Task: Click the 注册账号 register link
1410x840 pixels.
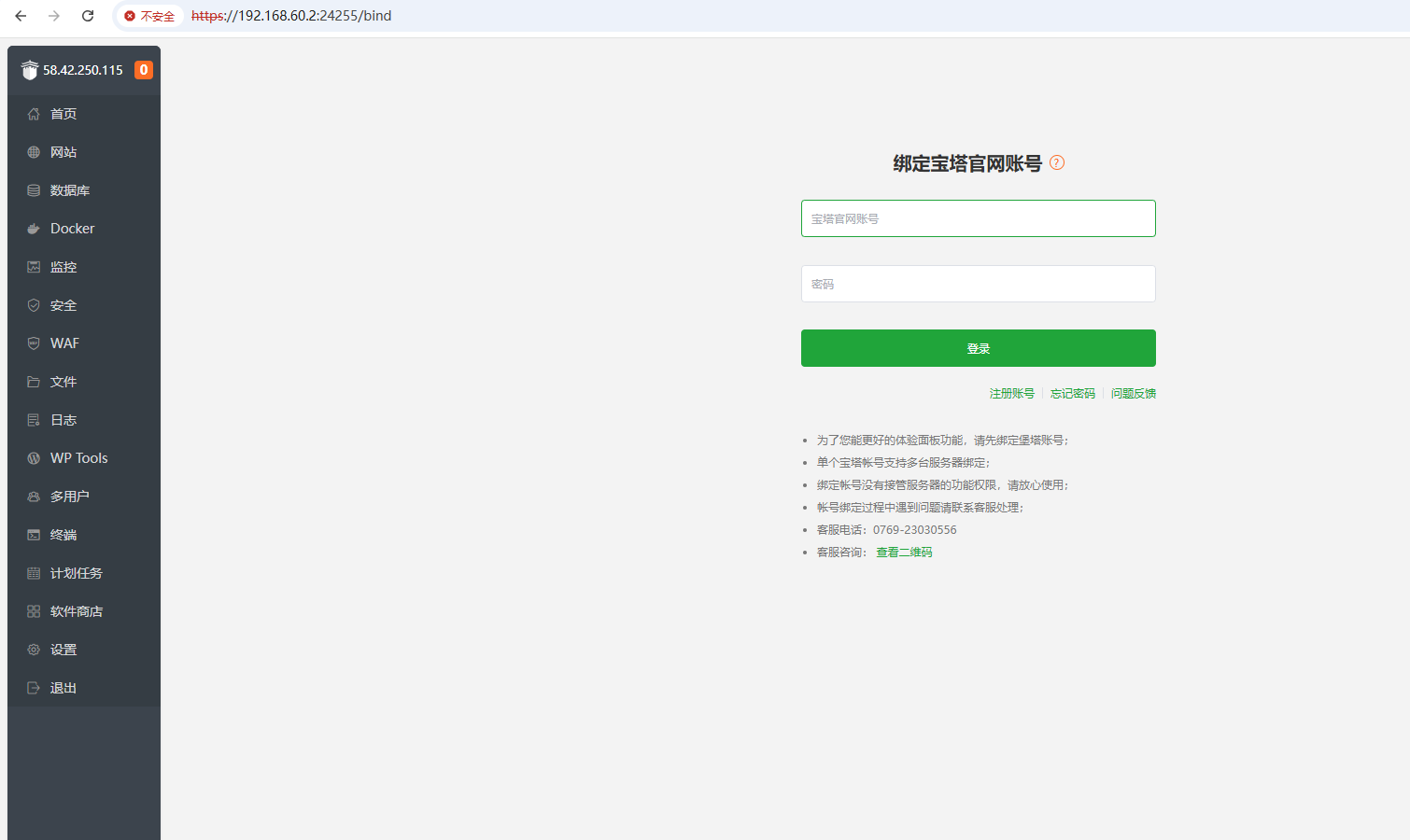Action: click(x=1011, y=394)
